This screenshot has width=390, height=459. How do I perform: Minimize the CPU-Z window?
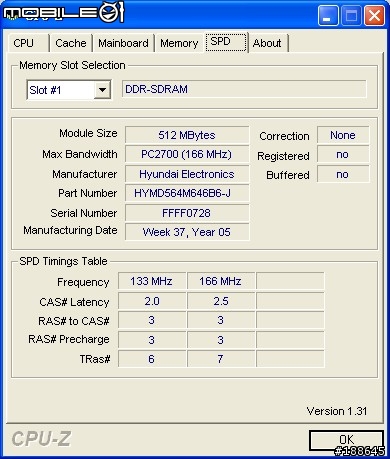click(327, 15)
